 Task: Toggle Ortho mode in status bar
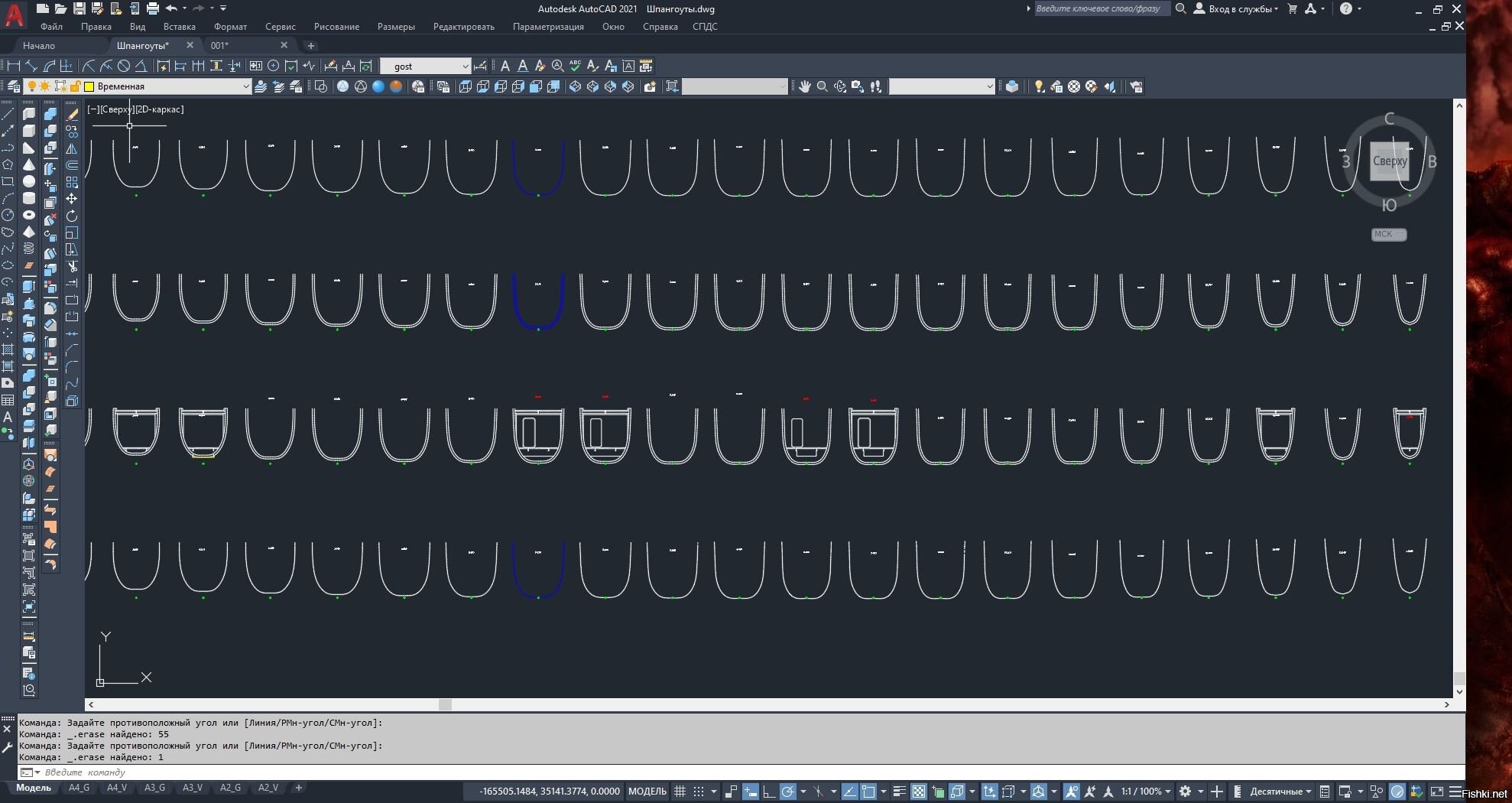click(769, 792)
